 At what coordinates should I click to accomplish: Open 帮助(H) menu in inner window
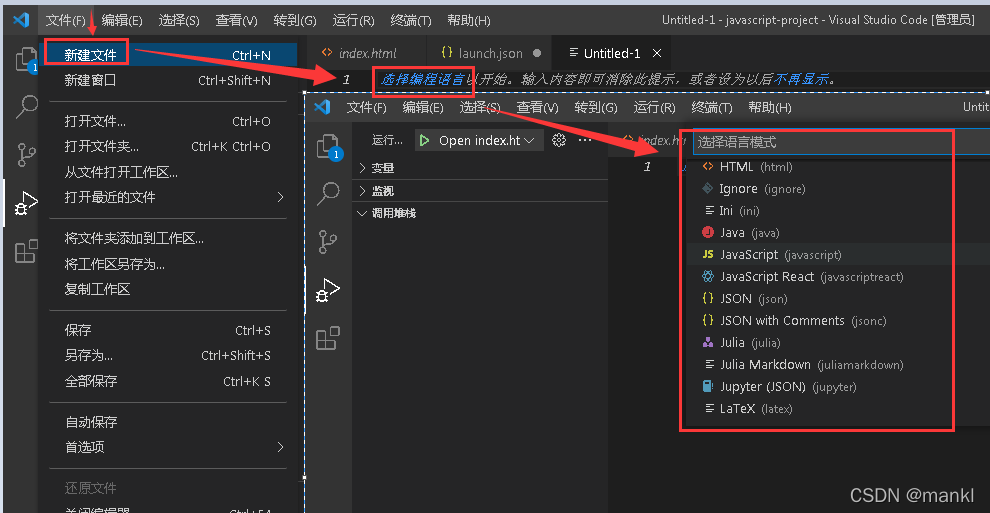[770, 107]
